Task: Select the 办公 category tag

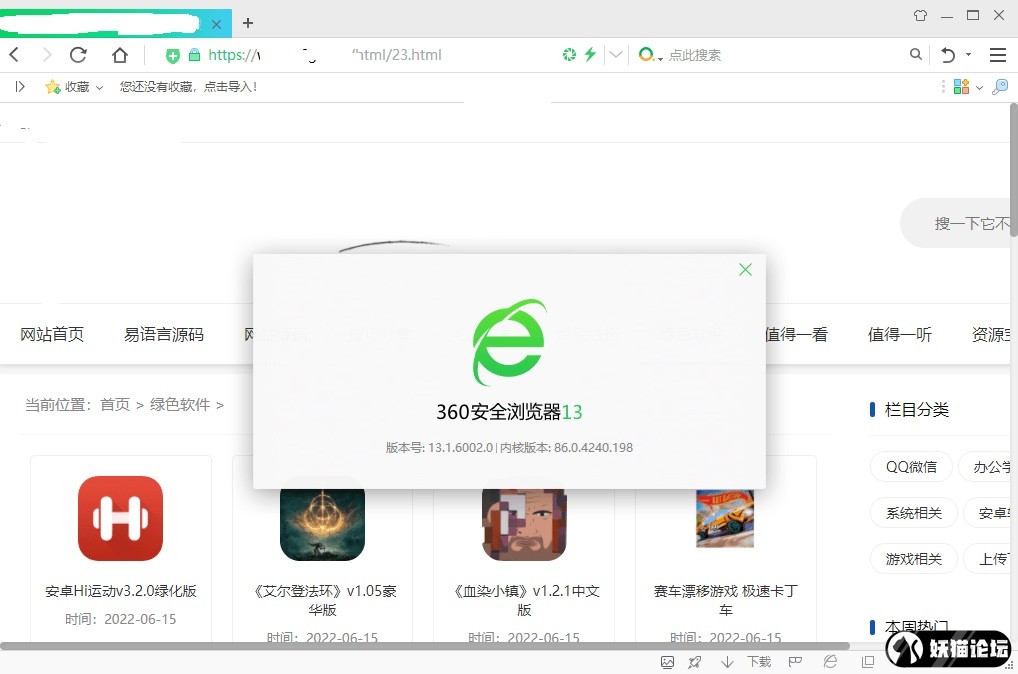Action: [x=986, y=467]
